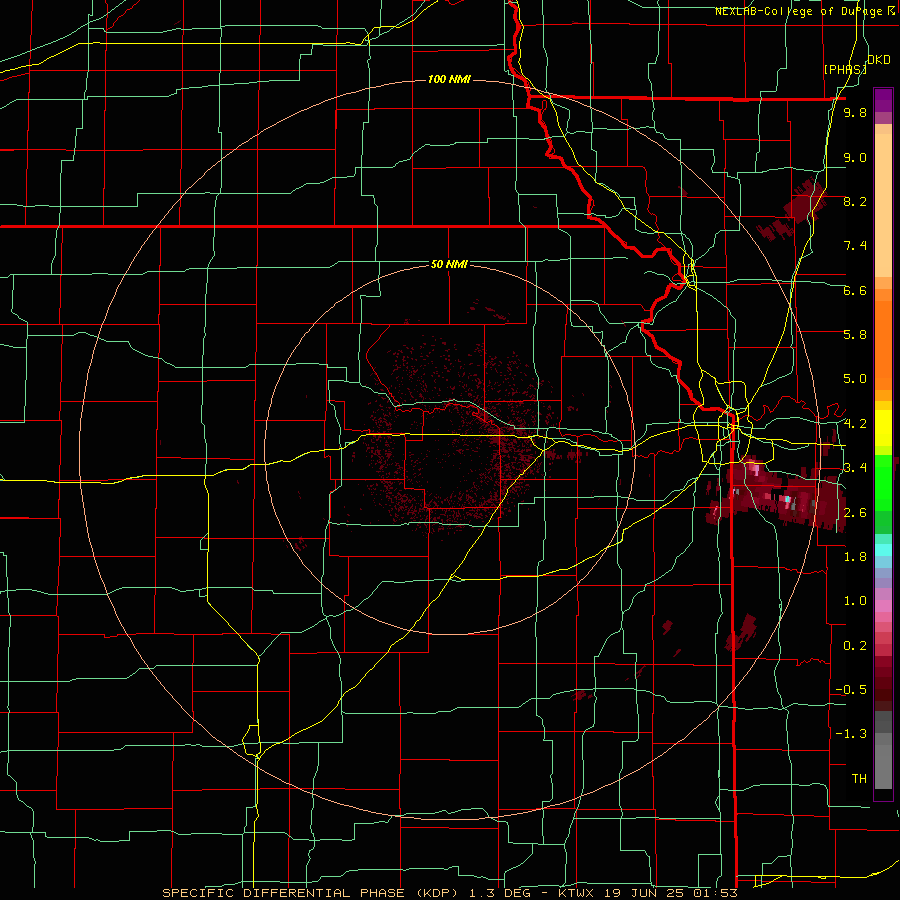
Task: Pick the pink band of the color bar
Action: tap(883, 606)
